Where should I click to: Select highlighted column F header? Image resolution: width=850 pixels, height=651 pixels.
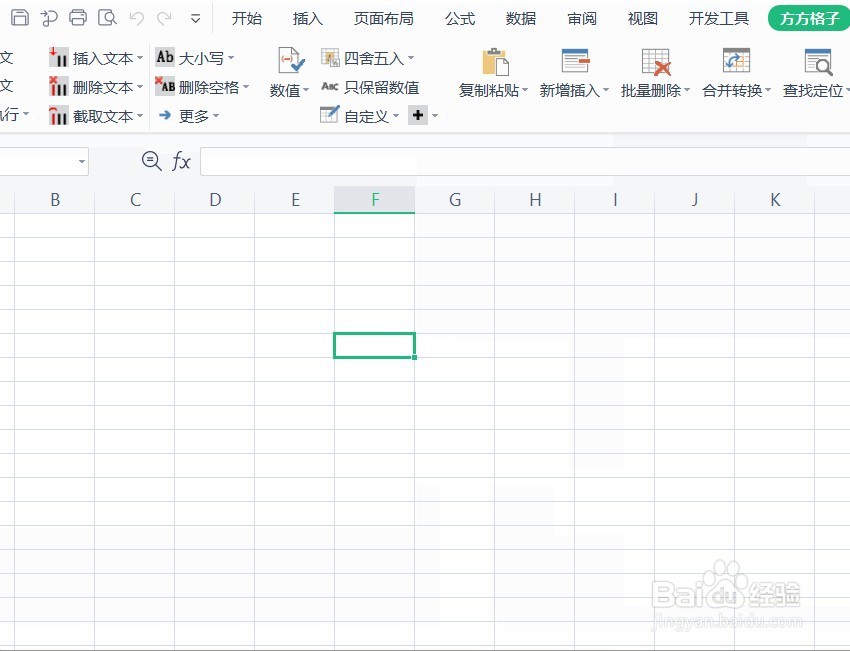point(375,200)
